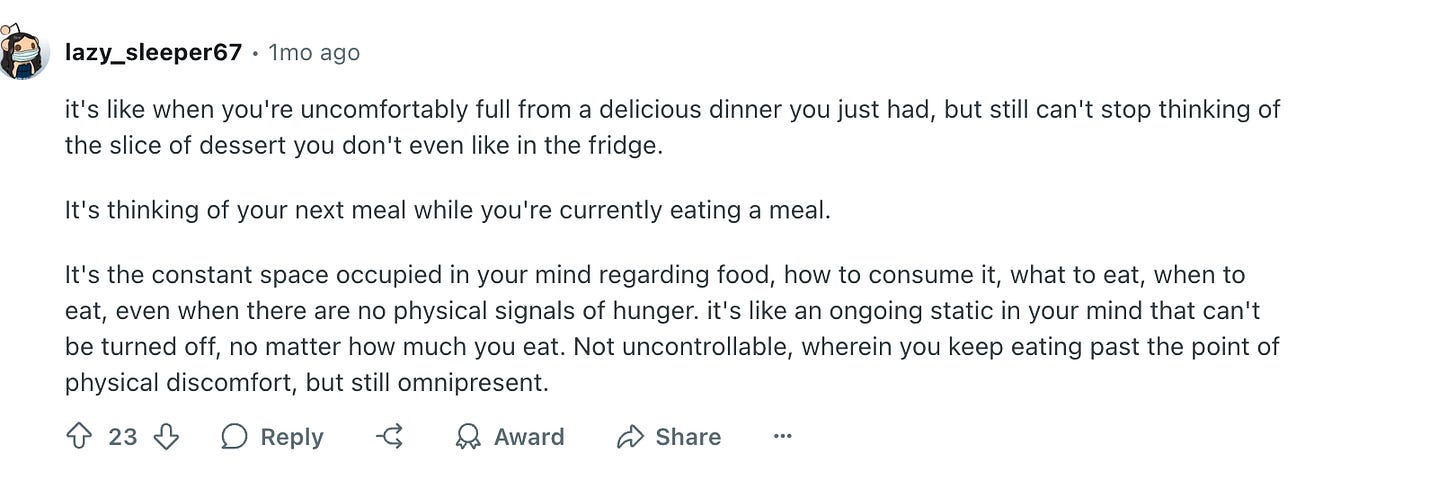Click the 'Share' text label

(x=688, y=437)
